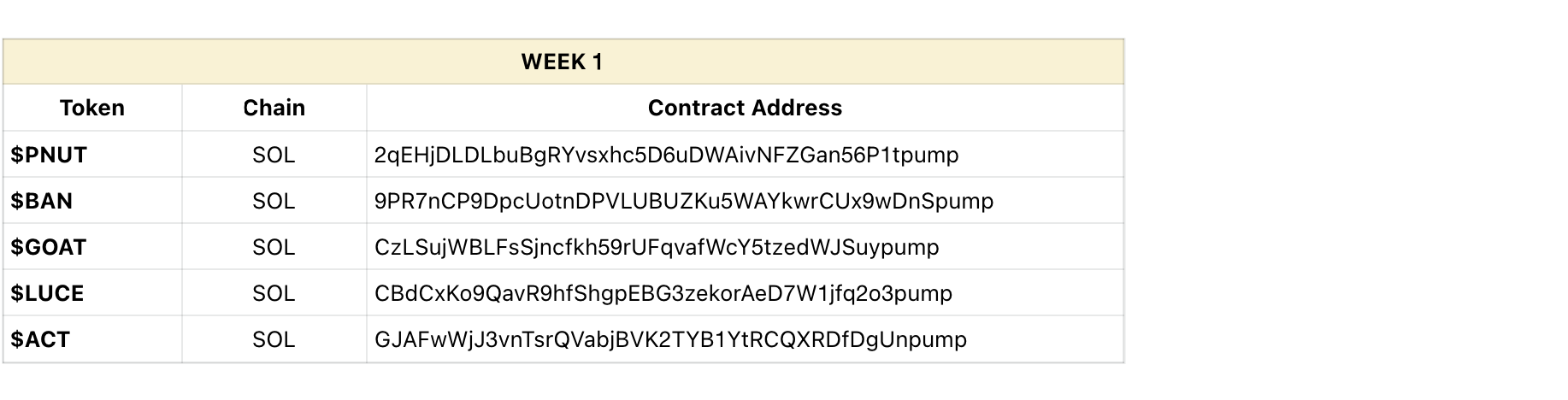The image size is (1568, 400).
Task: Click the Contract Address column header
Action: pyautogui.click(x=745, y=108)
